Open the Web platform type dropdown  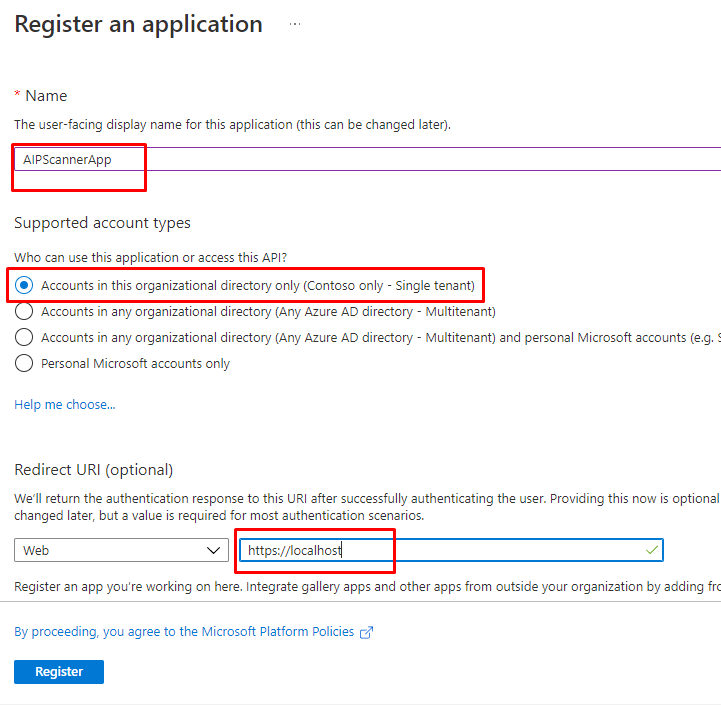click(120, 550)
